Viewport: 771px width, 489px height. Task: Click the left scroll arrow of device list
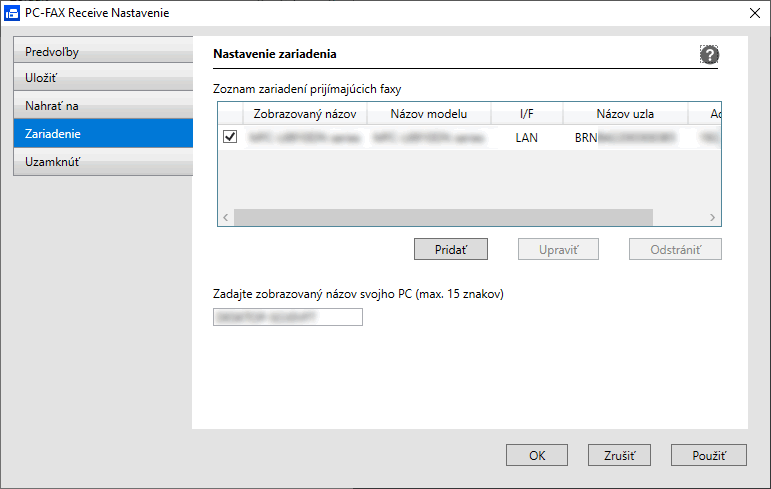point(226,217)
